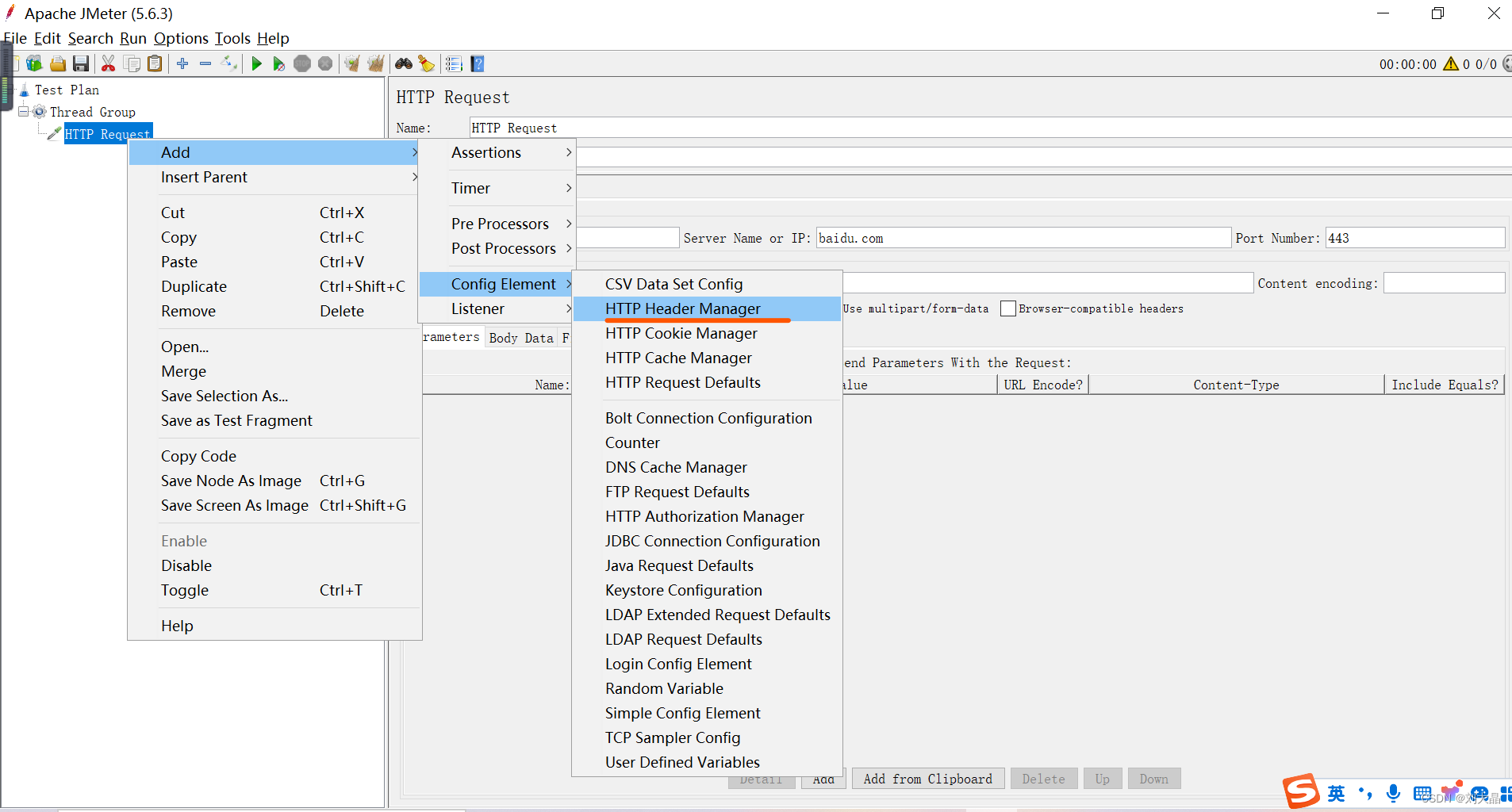Open the IME soft keyboard icon

coord(1422,793)
